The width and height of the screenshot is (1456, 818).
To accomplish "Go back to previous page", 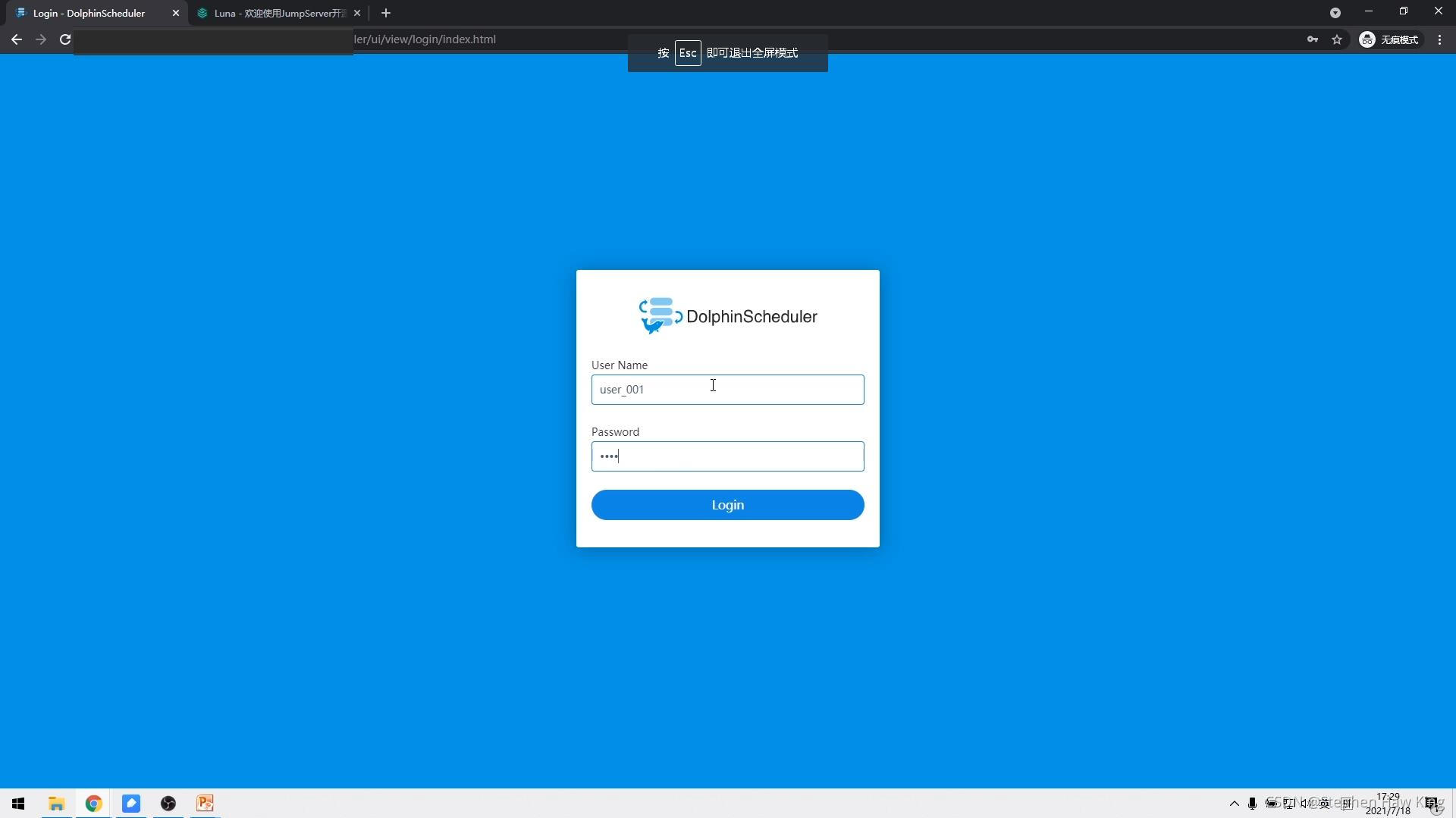I will [17, 39].
